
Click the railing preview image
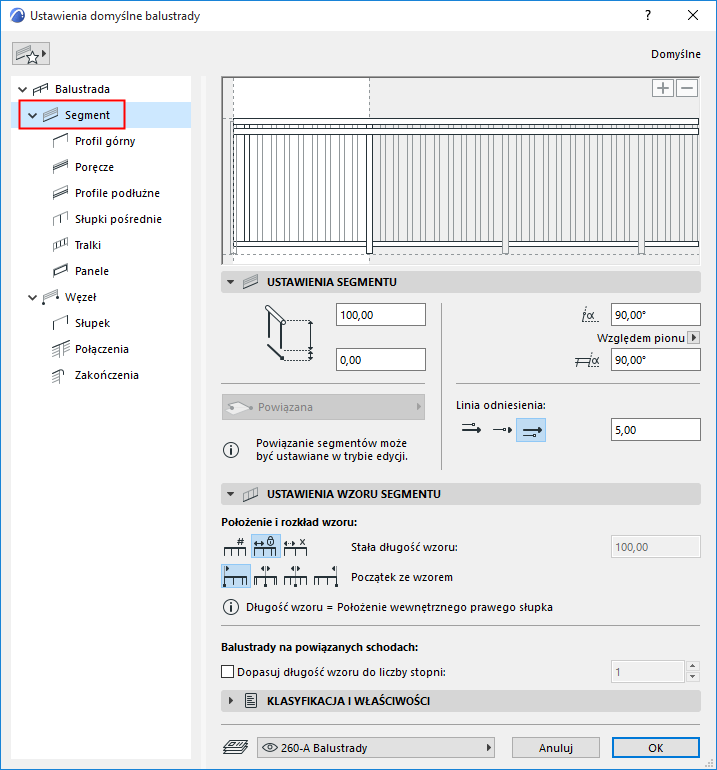(x=461, y=170)
